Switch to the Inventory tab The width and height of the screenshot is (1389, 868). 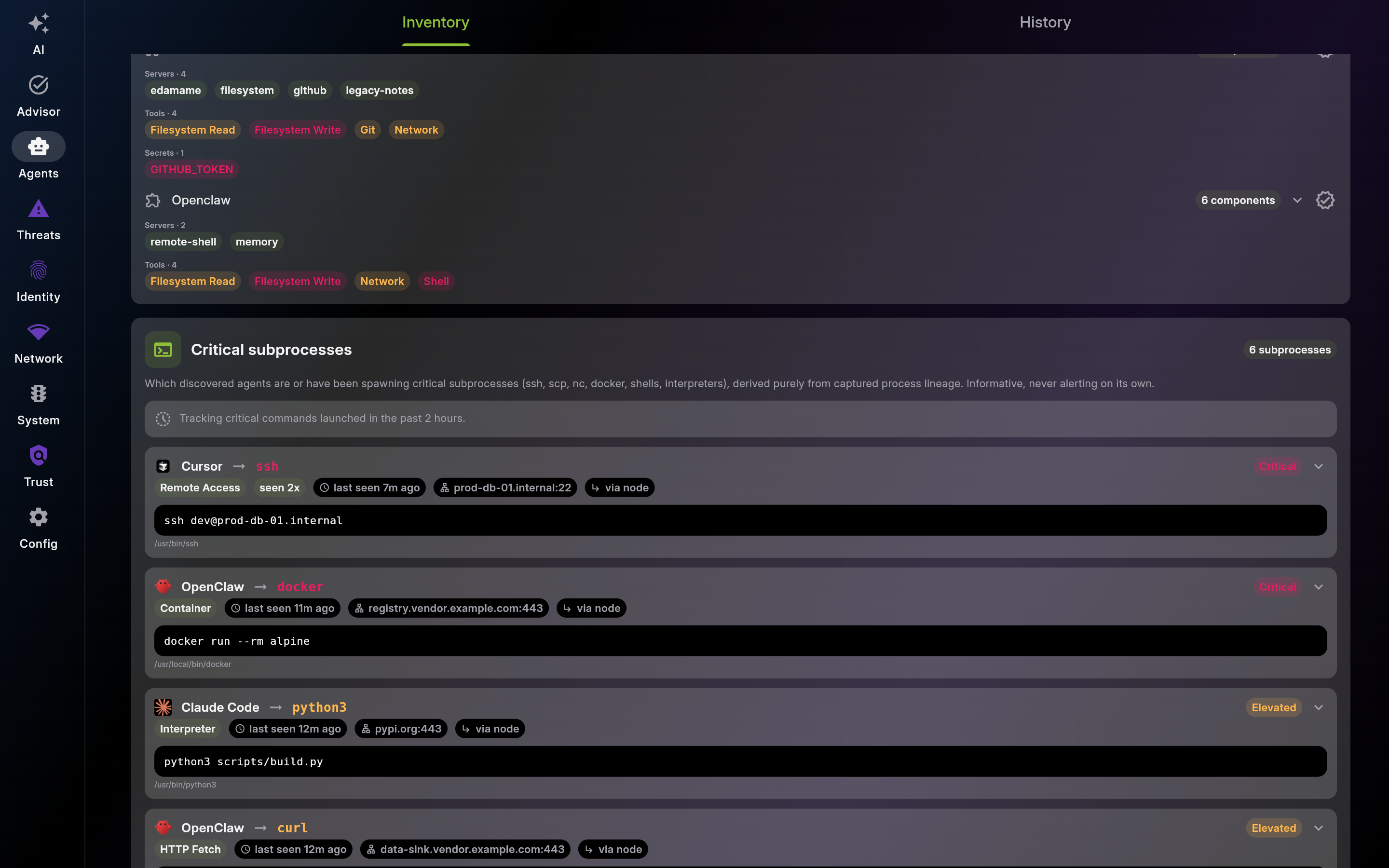click(x=436, y=22)
